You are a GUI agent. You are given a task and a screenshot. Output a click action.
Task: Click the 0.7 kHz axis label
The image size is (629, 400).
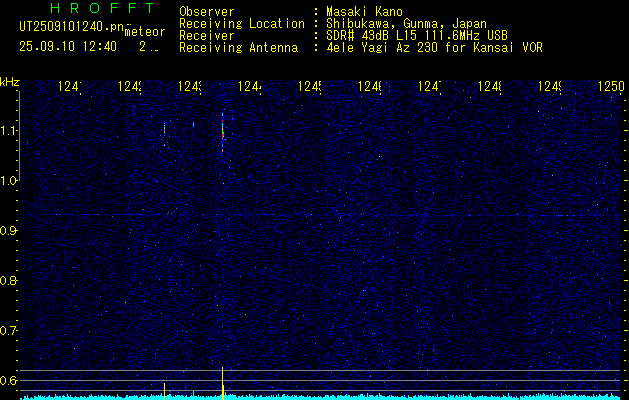click(x=8, y=331)
